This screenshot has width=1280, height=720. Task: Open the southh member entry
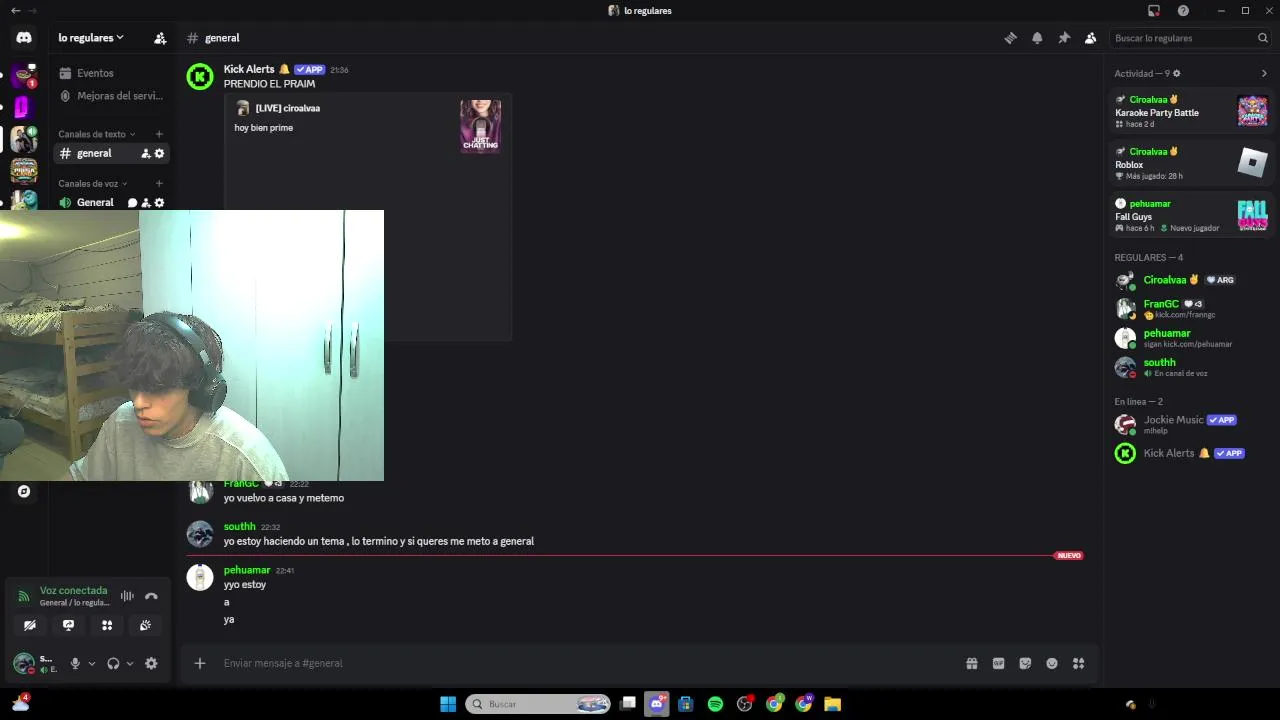click(1191, 367)
